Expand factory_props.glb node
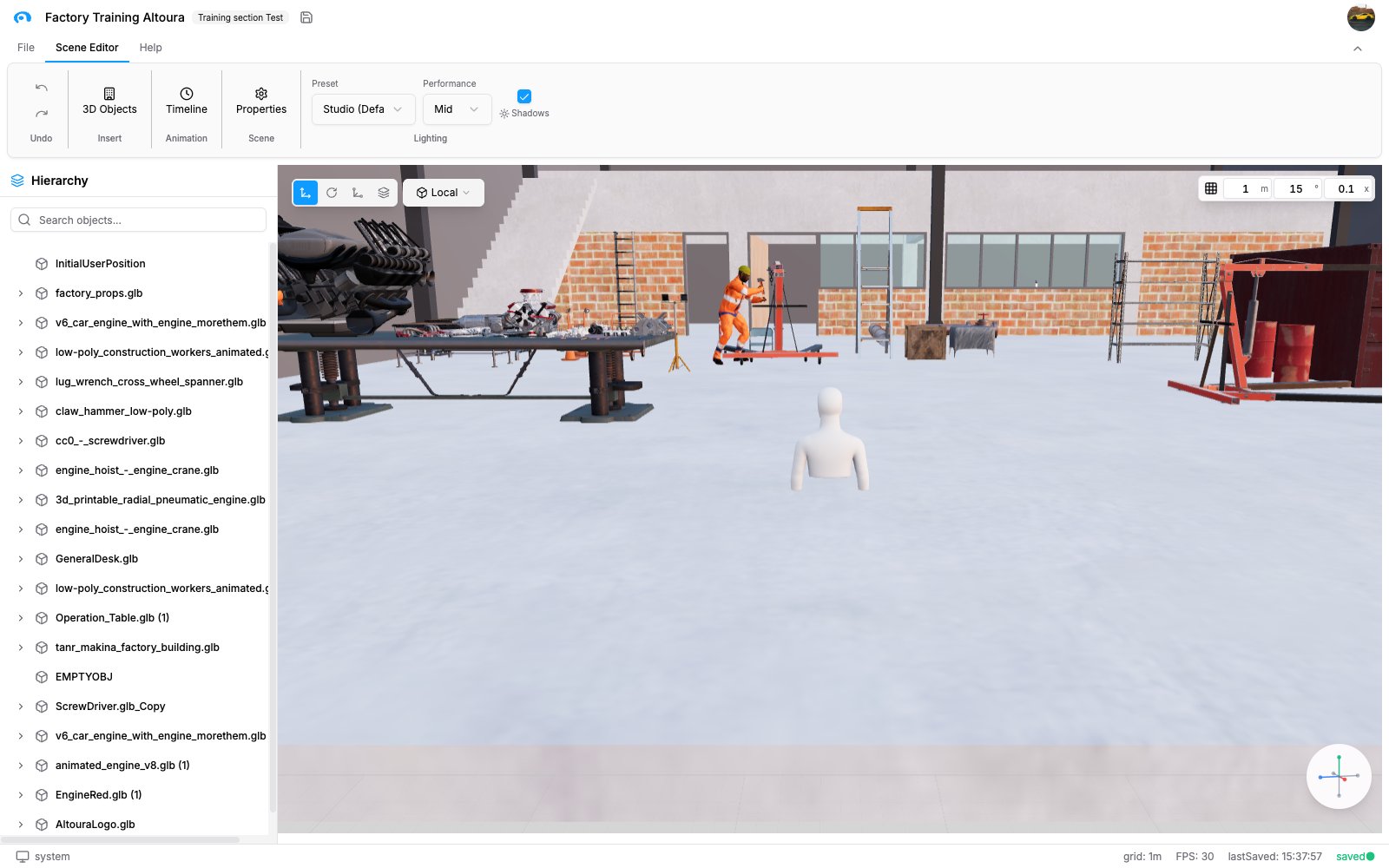1389x868 pixels. pyautogui.click(x=21, y=293)
